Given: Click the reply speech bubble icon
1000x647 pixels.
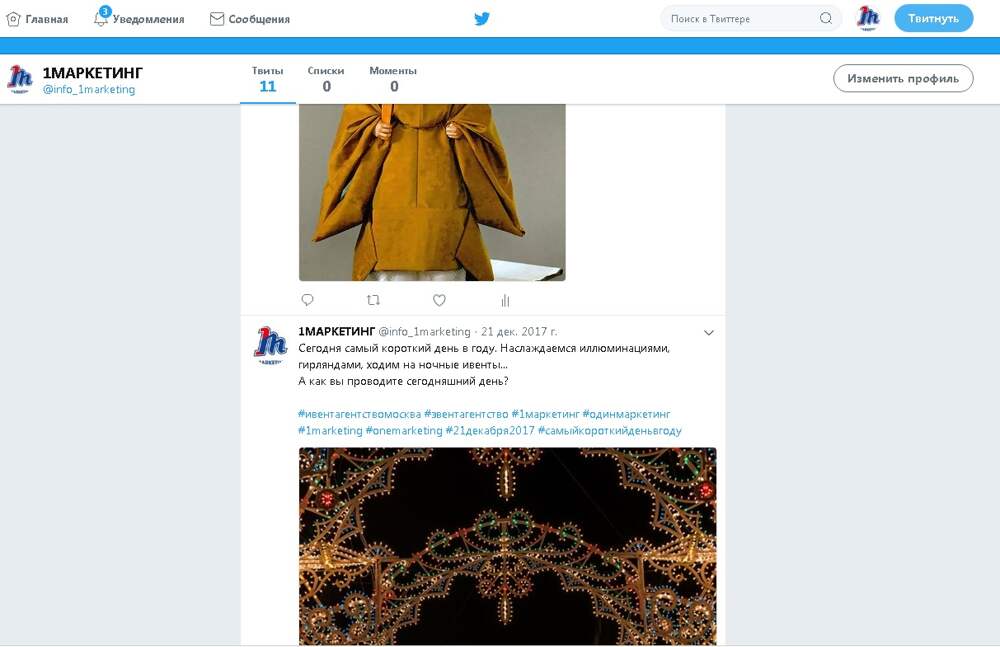Looking at the screenshot, I should (x=307, y=300).
